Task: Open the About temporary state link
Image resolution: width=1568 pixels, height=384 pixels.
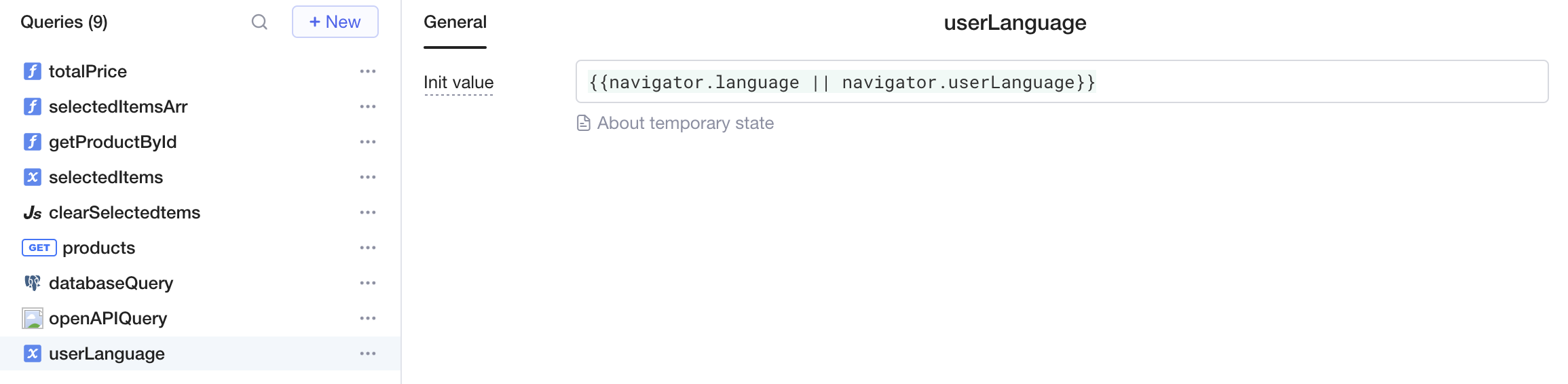Action: click(x=685, y=123)
